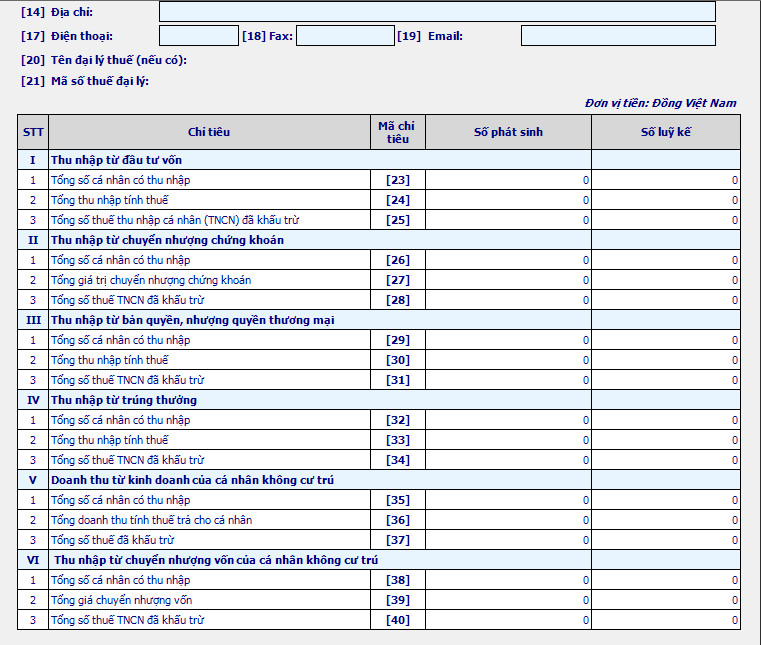Click the Địa chỉ [14] input field
761x645 pixels.
click(x=437, y=12)
